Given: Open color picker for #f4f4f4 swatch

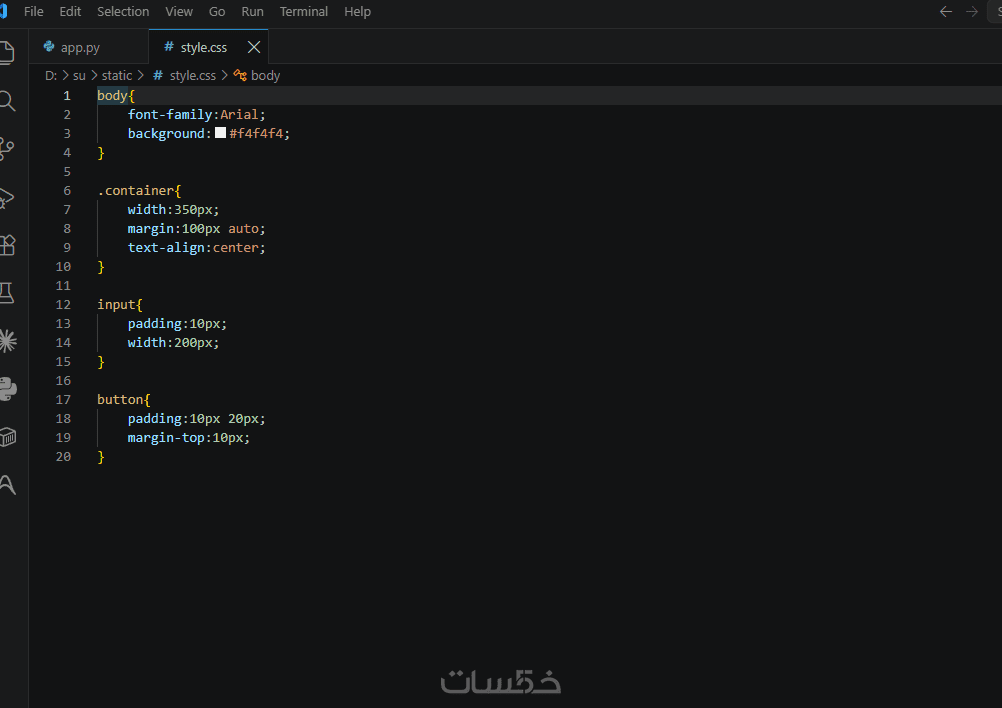Looking at the screenshot, I should click(220, 133).
